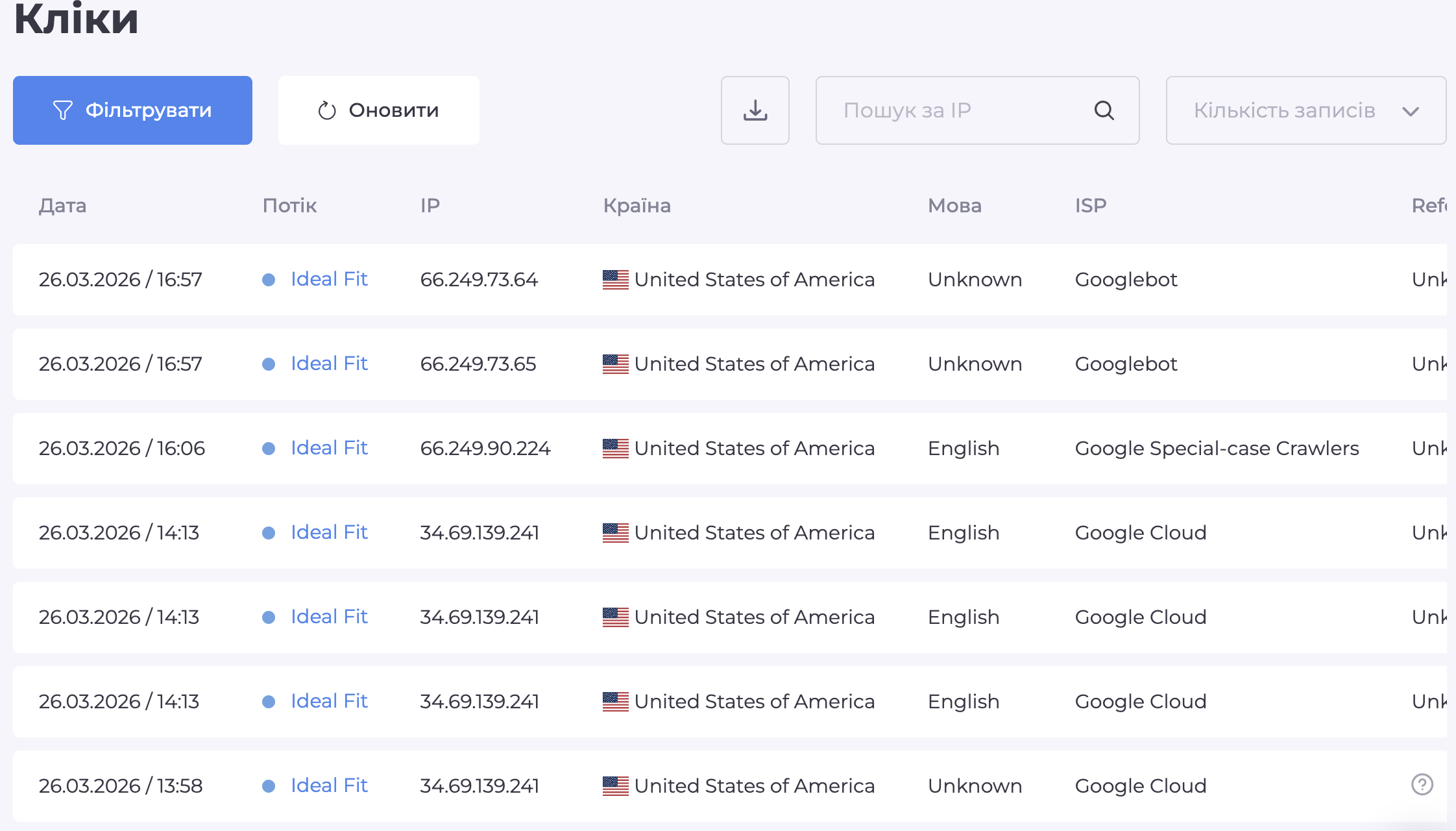Screen dimensions: 1456x831
Task: Click the US flag in the 66.249.73.64 row
Action: click(615, 280)
